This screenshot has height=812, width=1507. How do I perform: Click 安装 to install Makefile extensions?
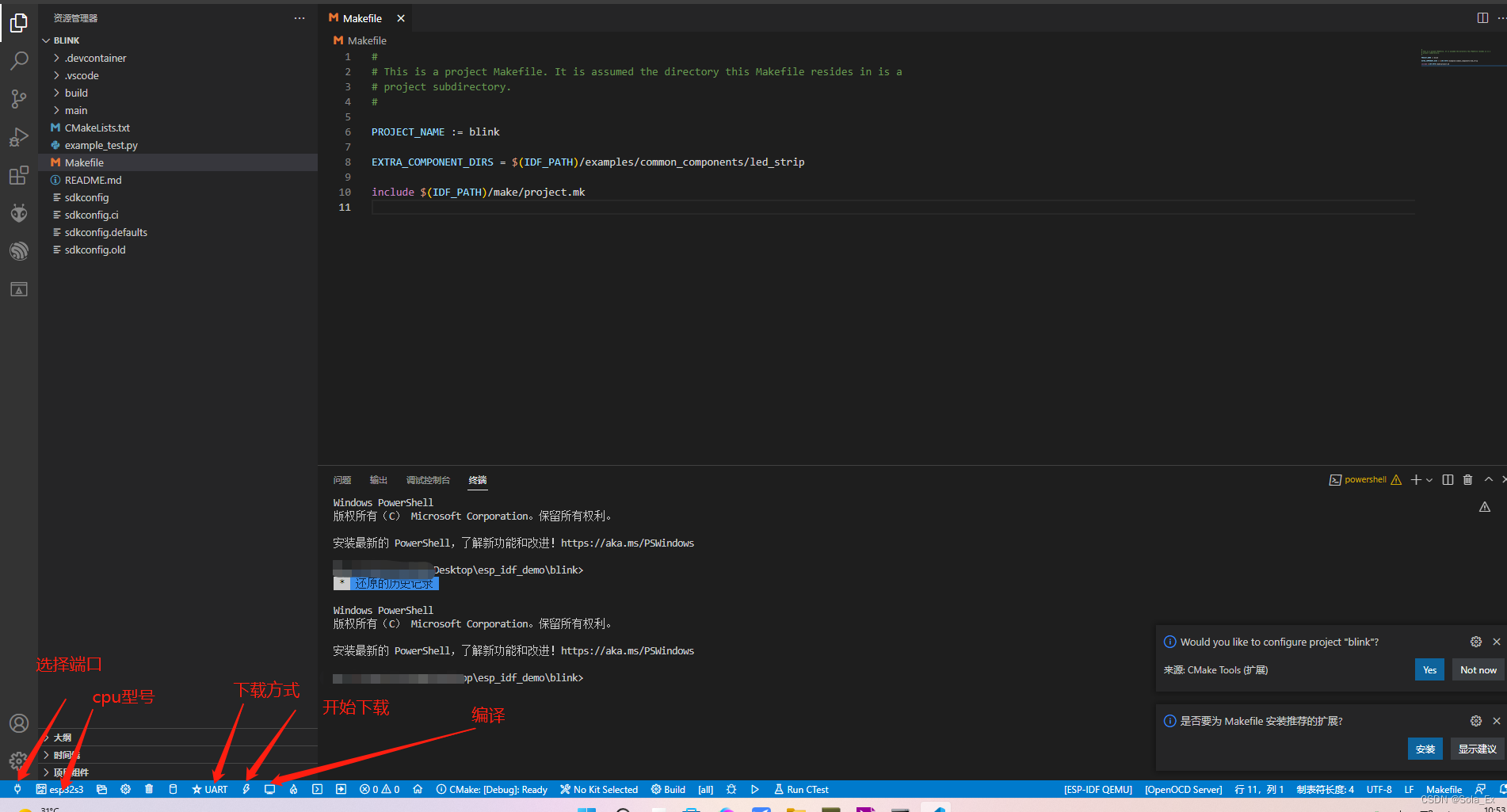coord(1425,749)
